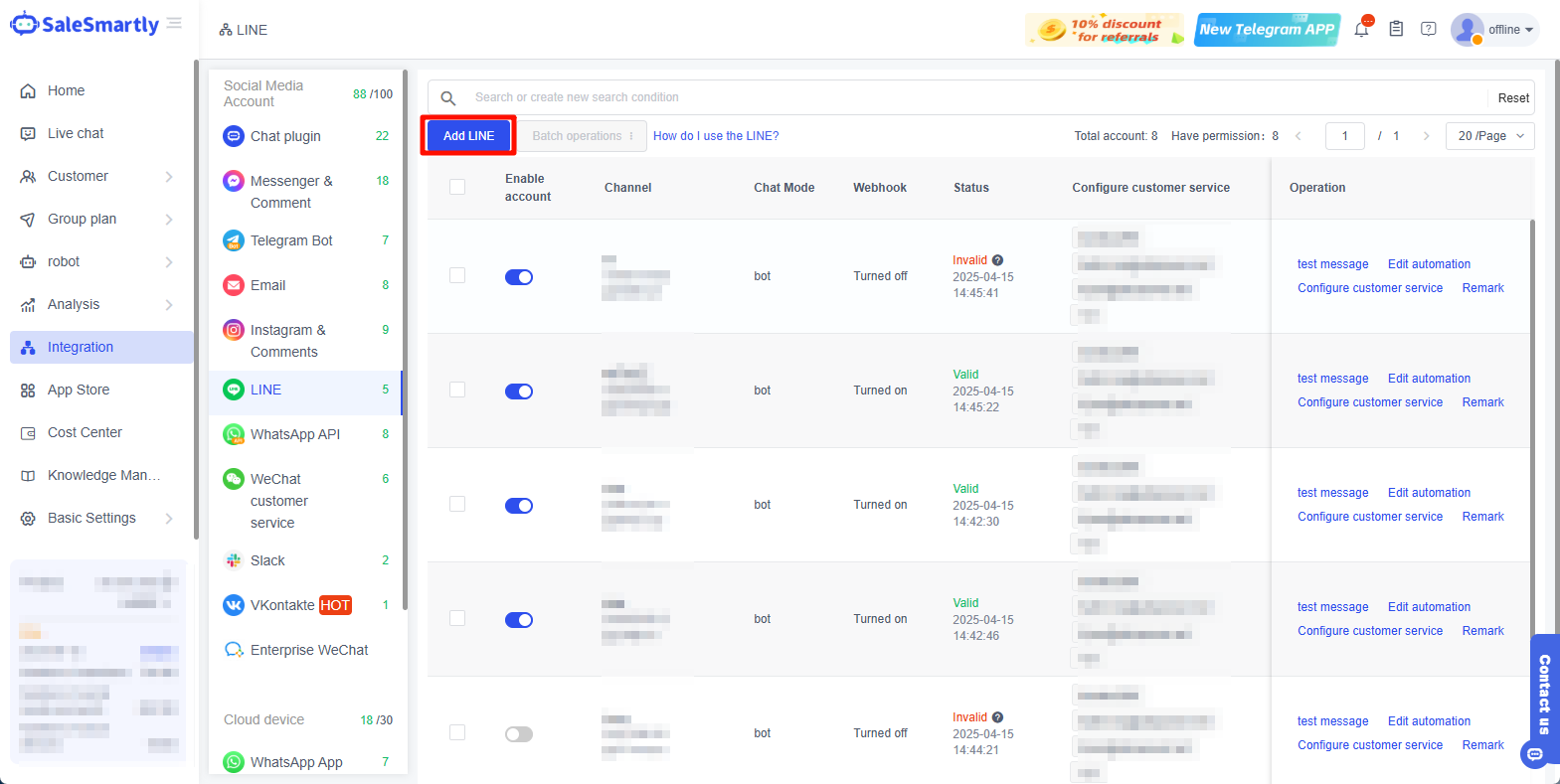Click the search magnifier icon
1560x784 pixels.
pos(448,98)
